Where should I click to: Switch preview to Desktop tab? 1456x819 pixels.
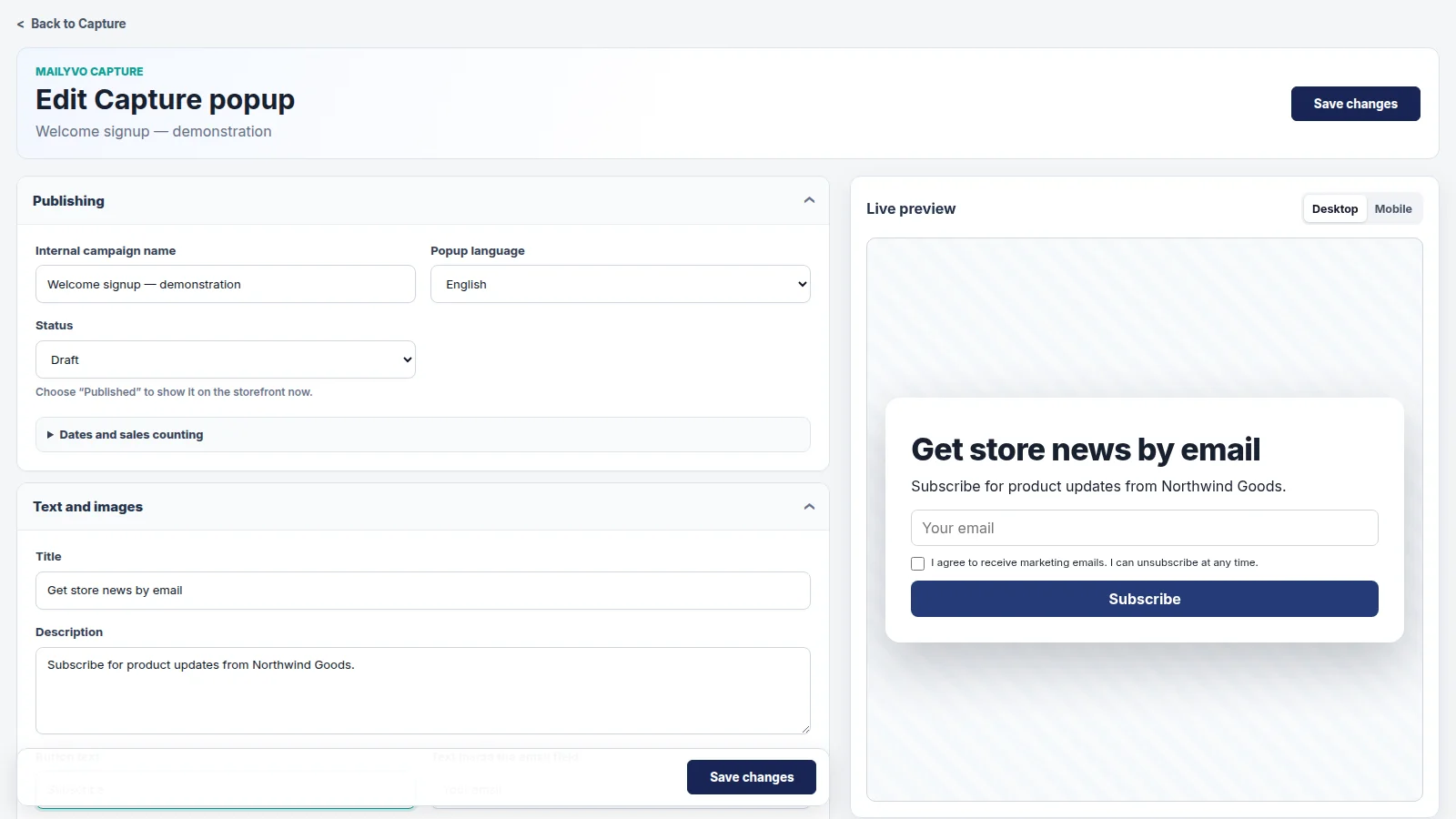pyautogui.click(x=1335, y=209)
